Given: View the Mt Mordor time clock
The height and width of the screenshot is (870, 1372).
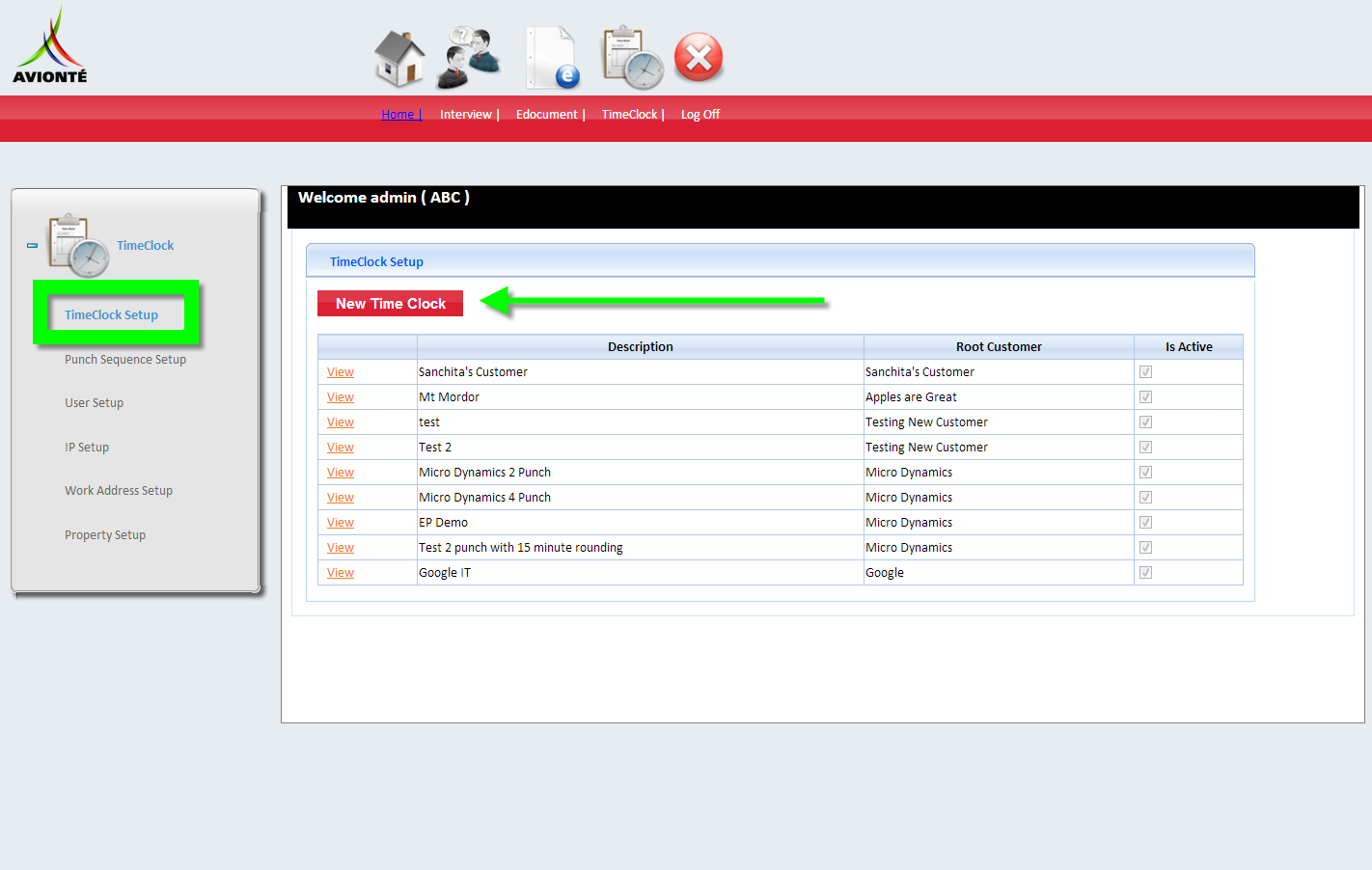Looking at the screenshot, I should tap(341, 397).
